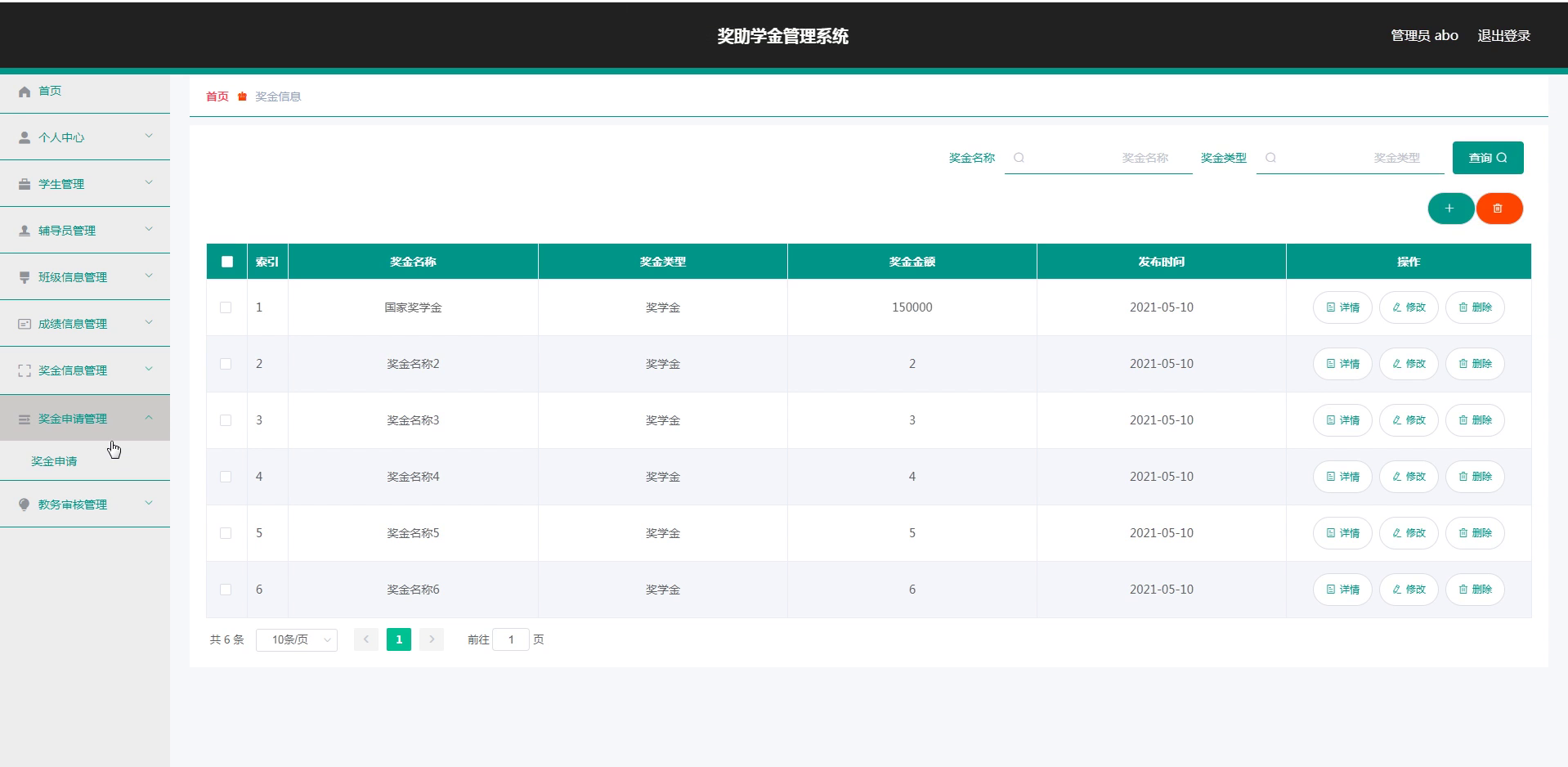The width and height of the screenshot is (1568, 767).
Task: Click 修改 for 奖金名称3 row
Action: point(1409,420)
